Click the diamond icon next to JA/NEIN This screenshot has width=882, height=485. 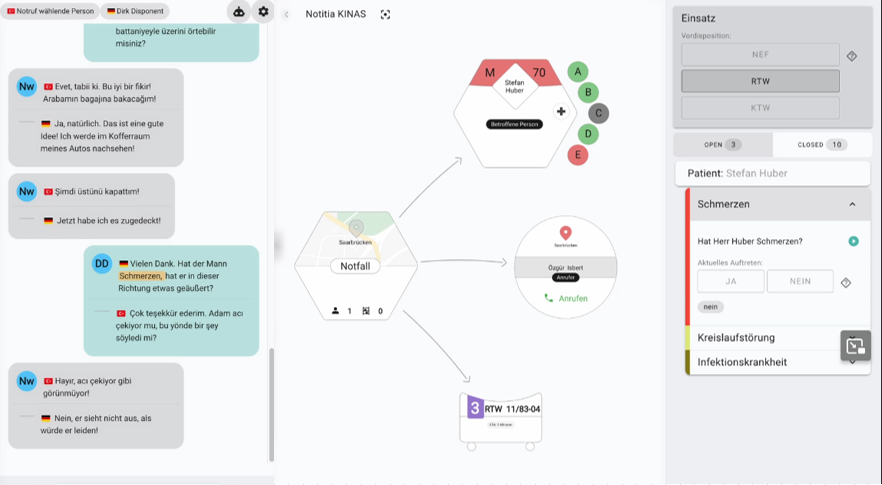point(846,282)
